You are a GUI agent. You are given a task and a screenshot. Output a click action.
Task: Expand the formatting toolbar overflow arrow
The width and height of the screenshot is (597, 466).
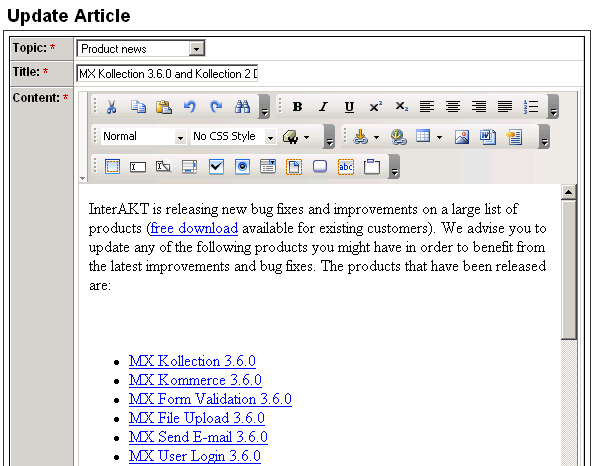click(554, 107)
